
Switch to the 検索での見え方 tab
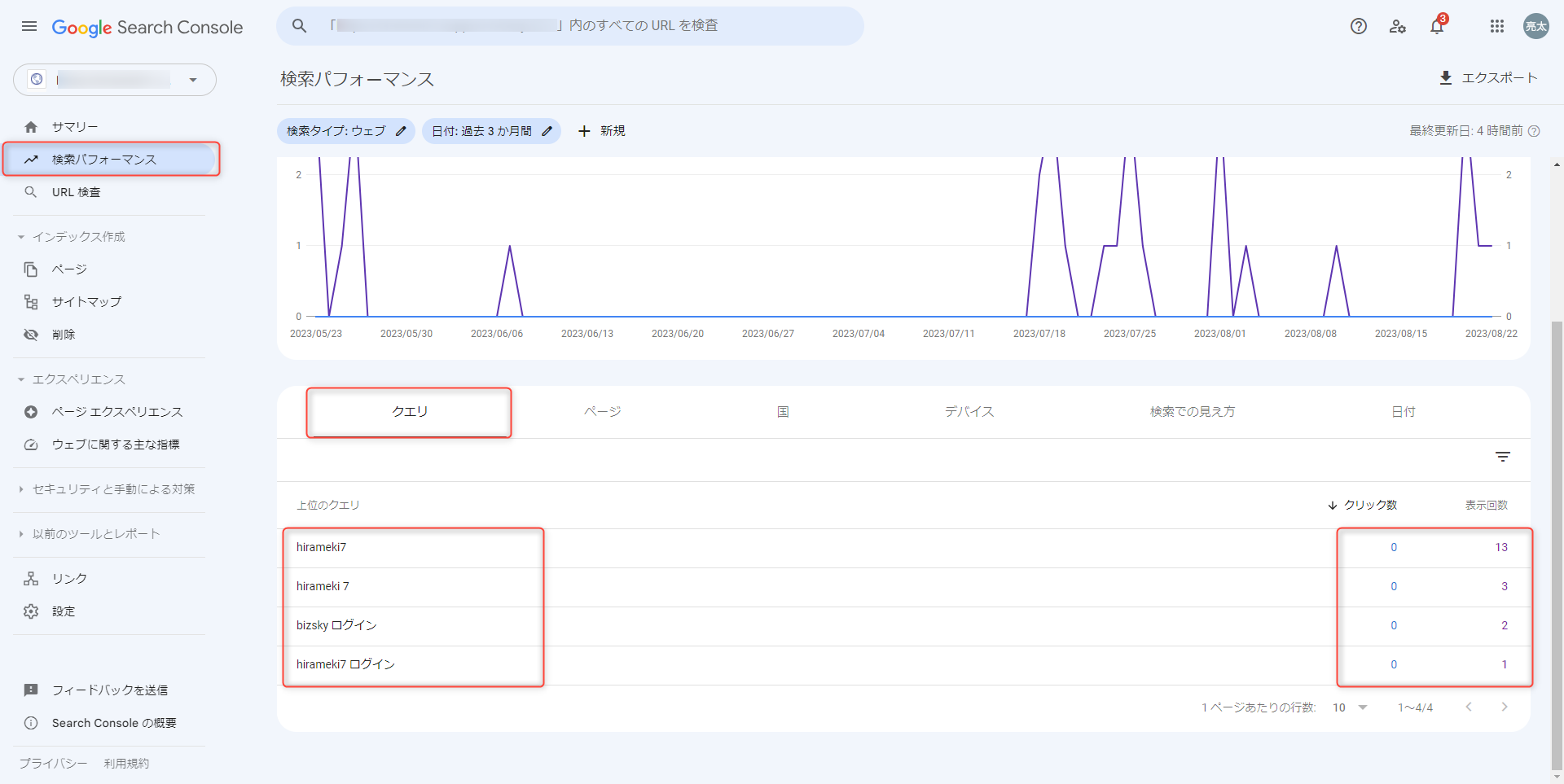1193,412
